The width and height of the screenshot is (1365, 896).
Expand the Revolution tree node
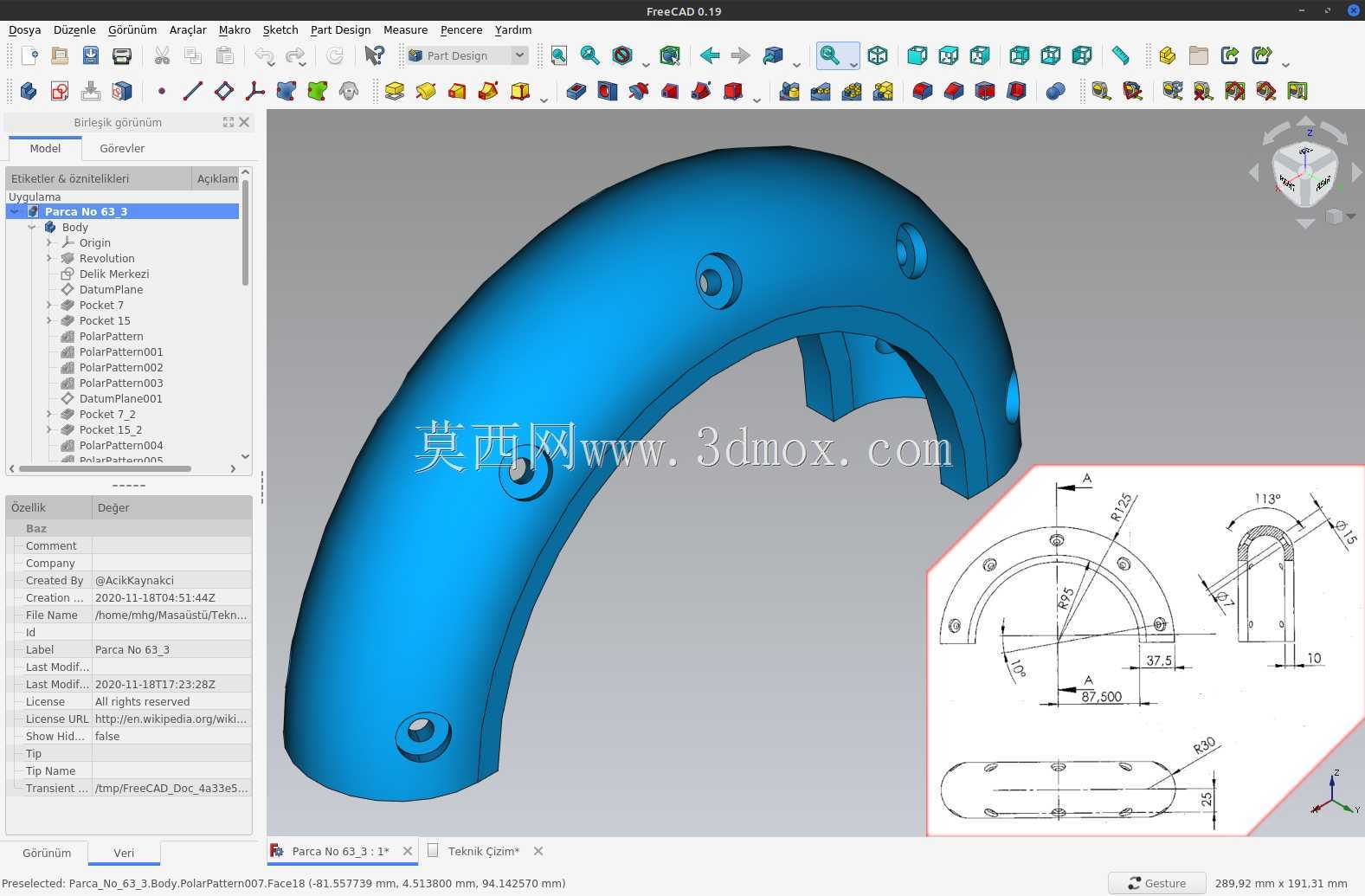pyautogui.click(x=49, y=258)
